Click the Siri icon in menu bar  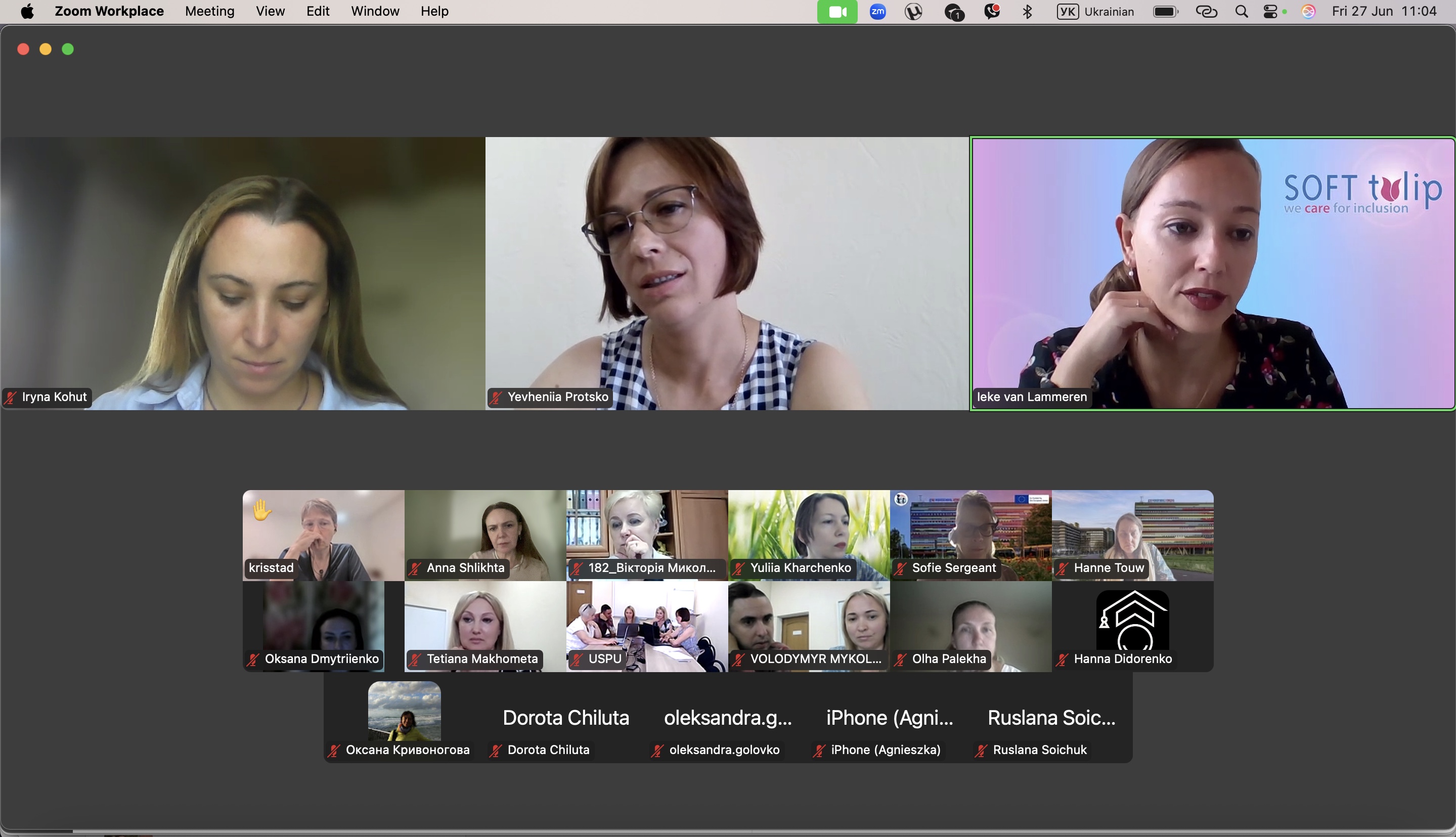[x=1308, y=12]
